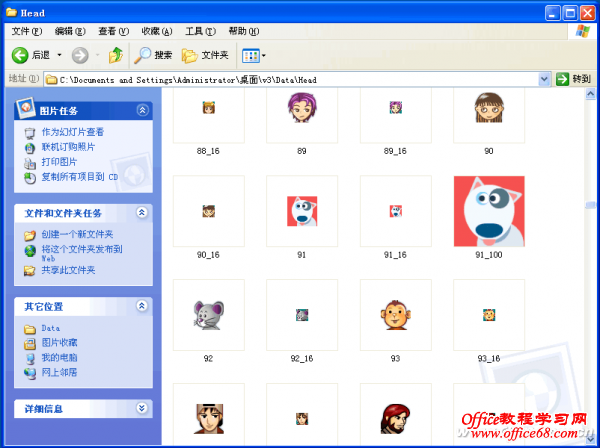
Task: Click 创建一个新文件夹 link
Action: point(77,234)
